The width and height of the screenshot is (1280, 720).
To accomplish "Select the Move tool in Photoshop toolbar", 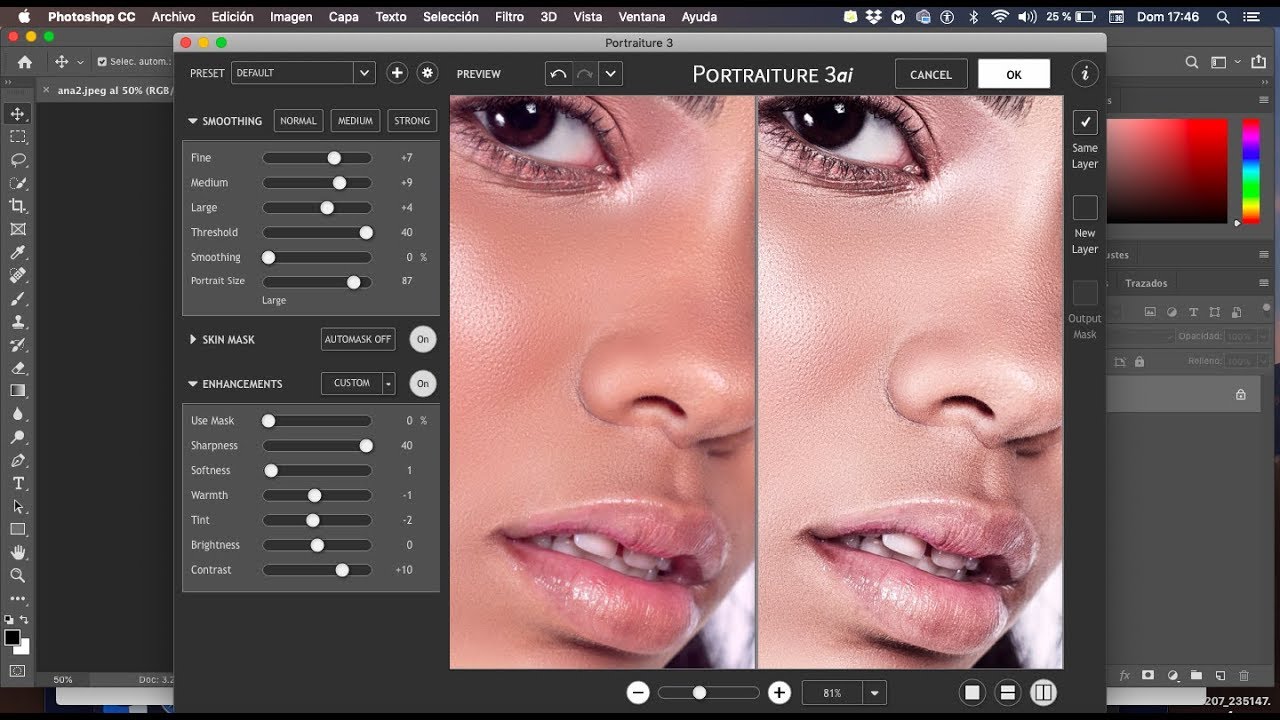I will (18, 113).
